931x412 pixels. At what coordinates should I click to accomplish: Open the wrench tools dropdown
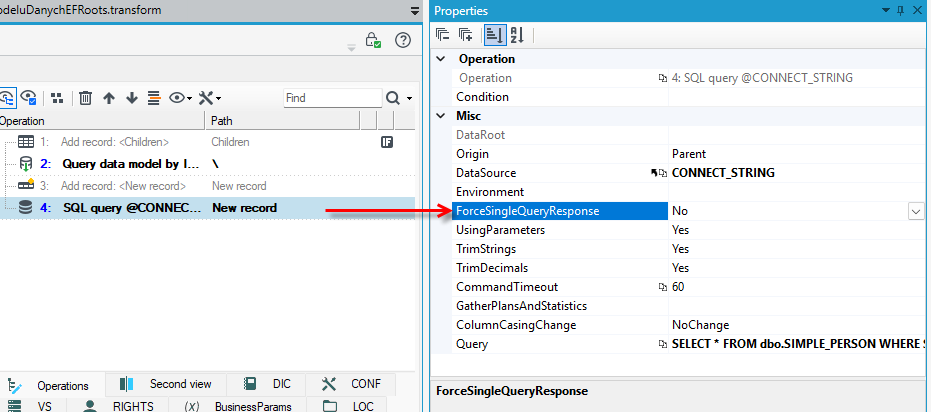tap(210, 98)
